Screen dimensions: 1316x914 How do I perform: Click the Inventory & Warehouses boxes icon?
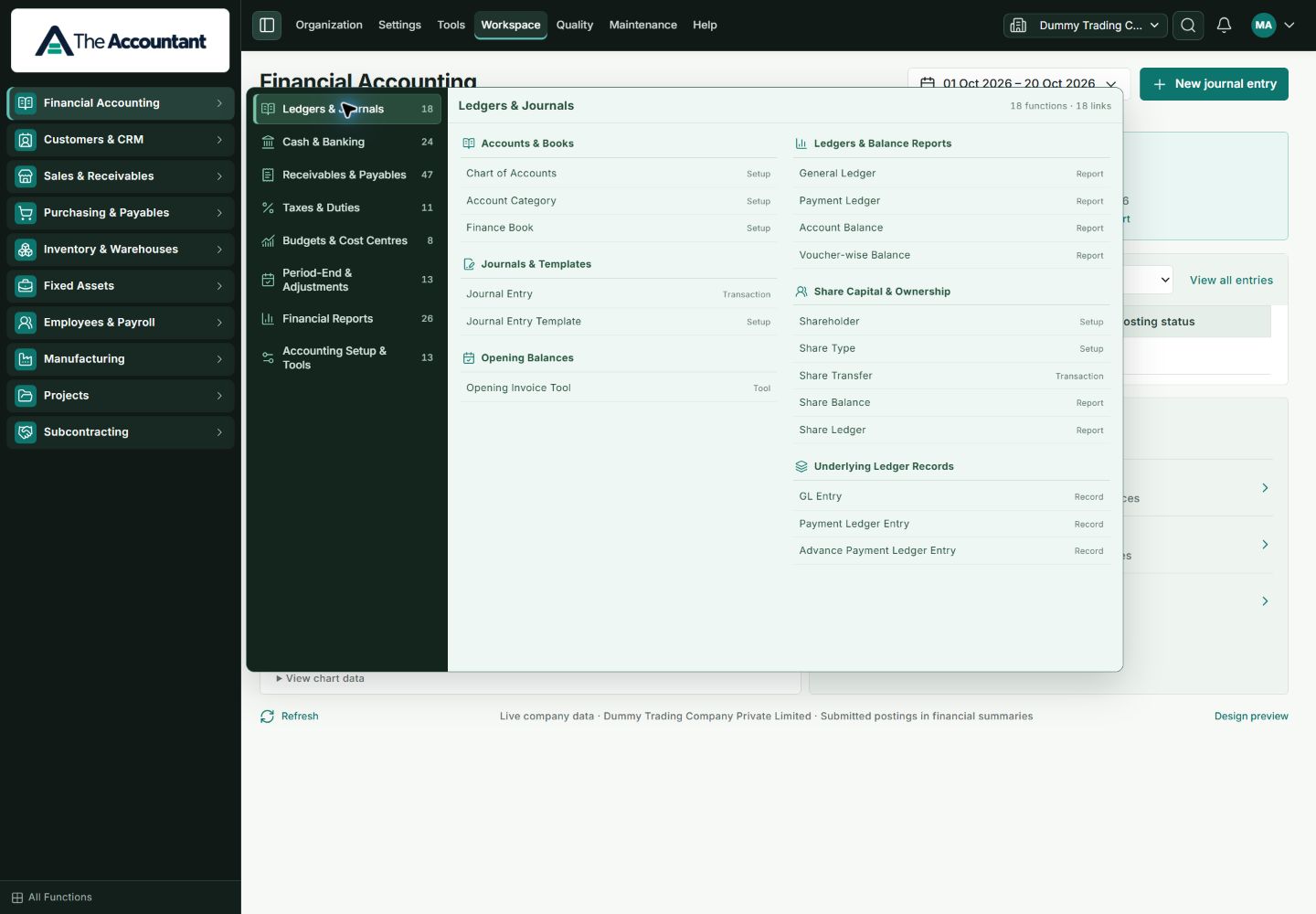tap(26, 250)
